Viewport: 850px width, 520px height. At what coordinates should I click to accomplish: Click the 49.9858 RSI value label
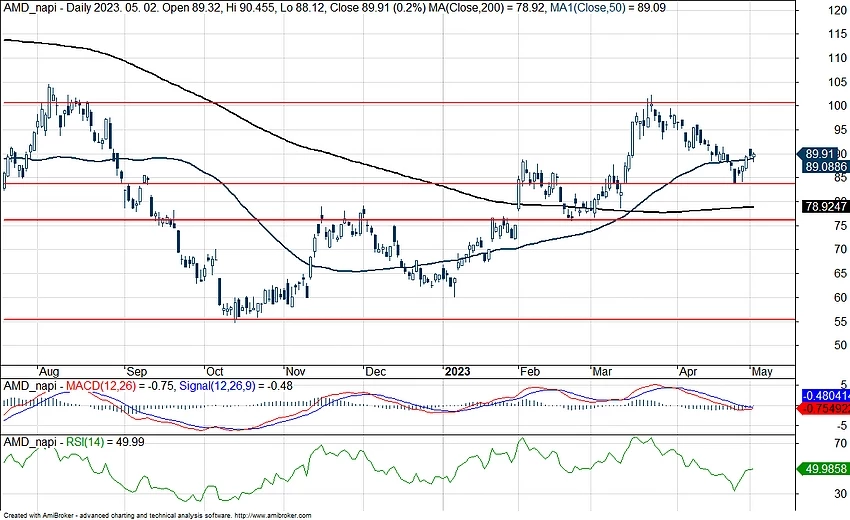pyautogui.click(x=823, y=468)
